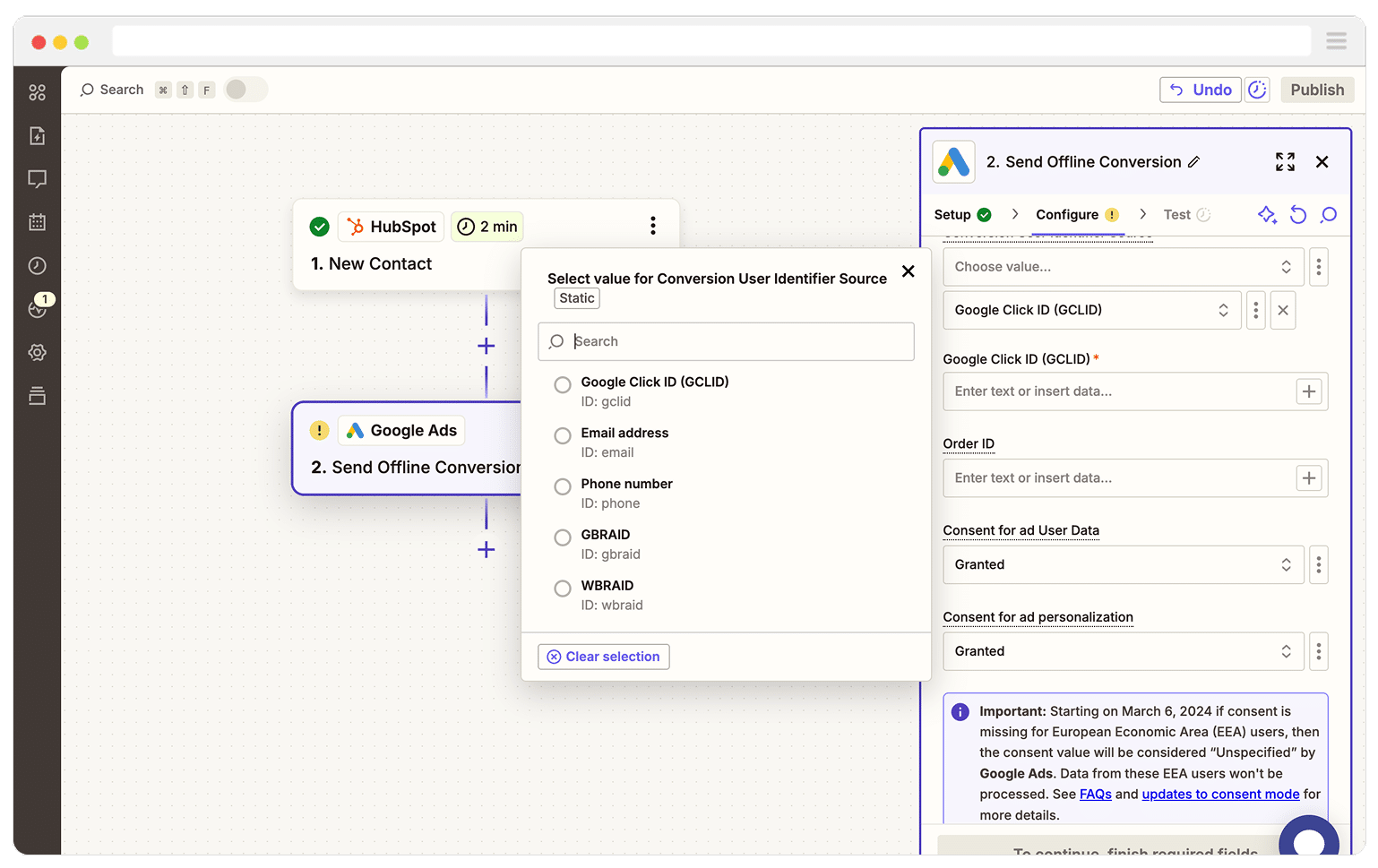Select Phone number radio option
The width and height of the screenshot is (1378, 868).
click(x=563, y=487)
